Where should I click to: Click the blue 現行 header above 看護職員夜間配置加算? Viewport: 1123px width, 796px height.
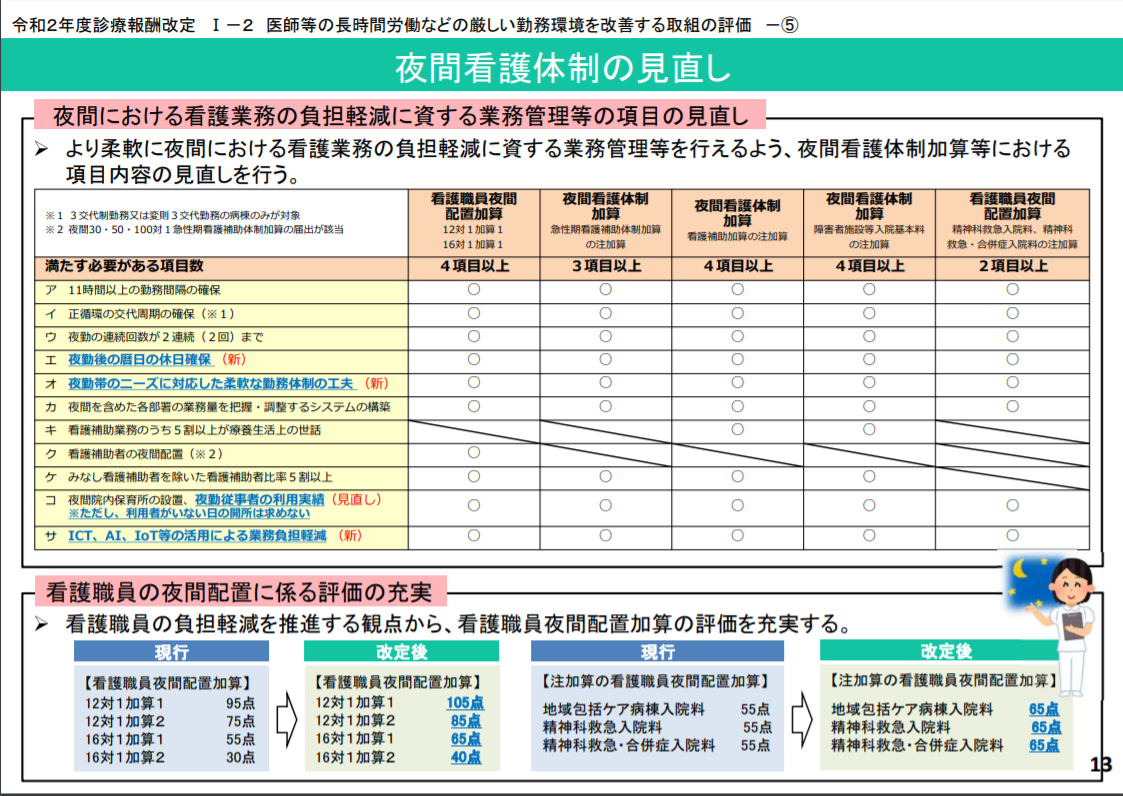pyautogui.click(x=171, y=651)
